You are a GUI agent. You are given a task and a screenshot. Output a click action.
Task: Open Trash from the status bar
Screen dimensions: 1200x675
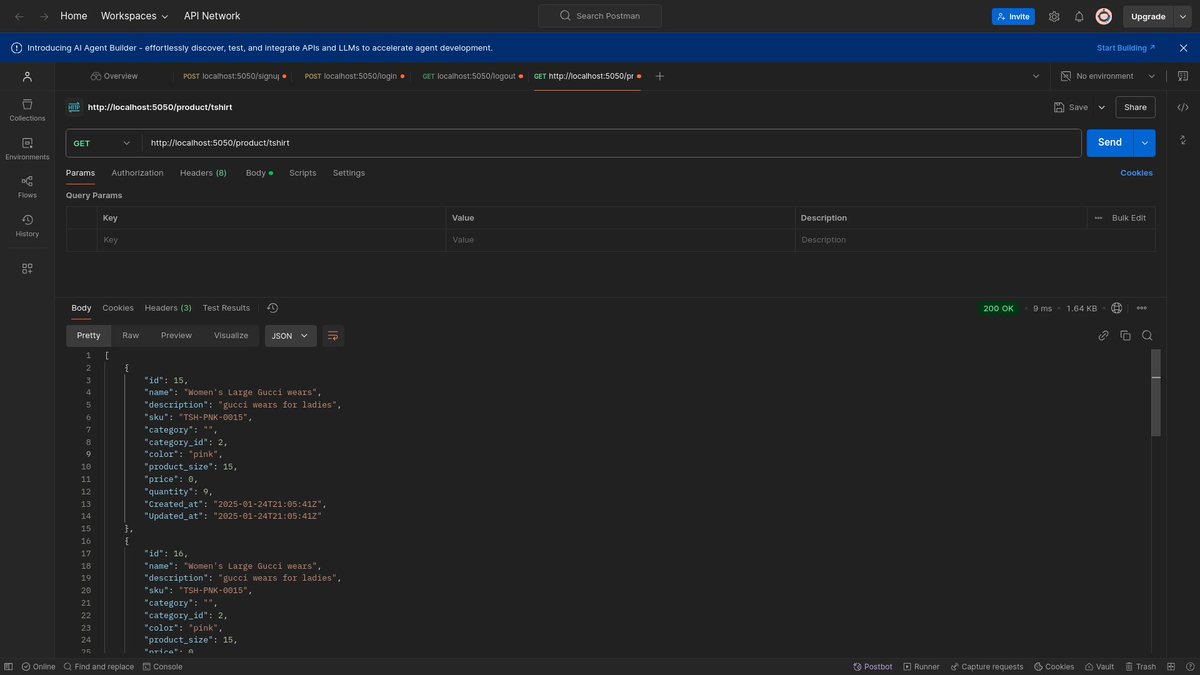[1140, 666]
